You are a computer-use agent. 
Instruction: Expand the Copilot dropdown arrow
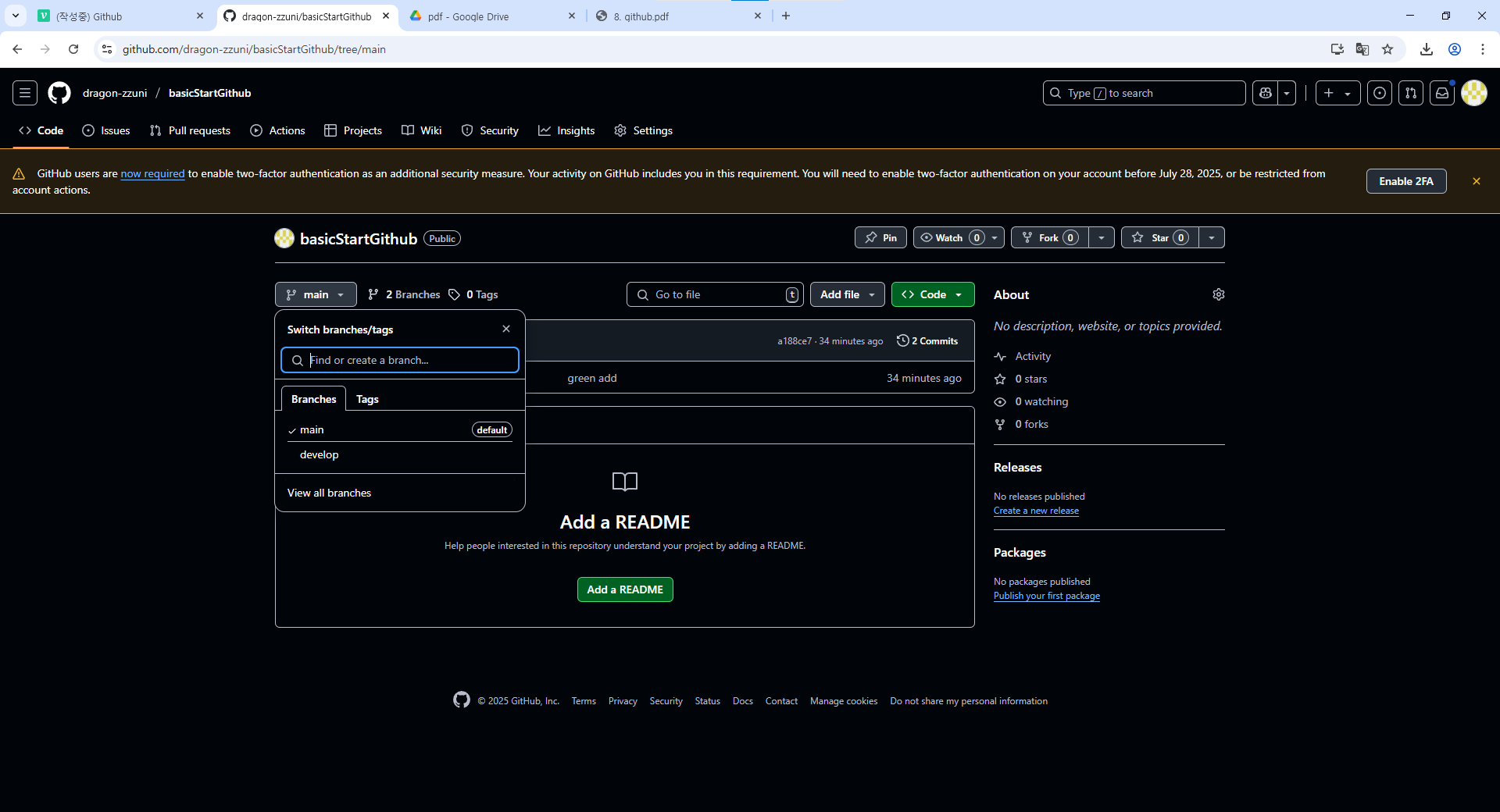(x=1287, y=93)
